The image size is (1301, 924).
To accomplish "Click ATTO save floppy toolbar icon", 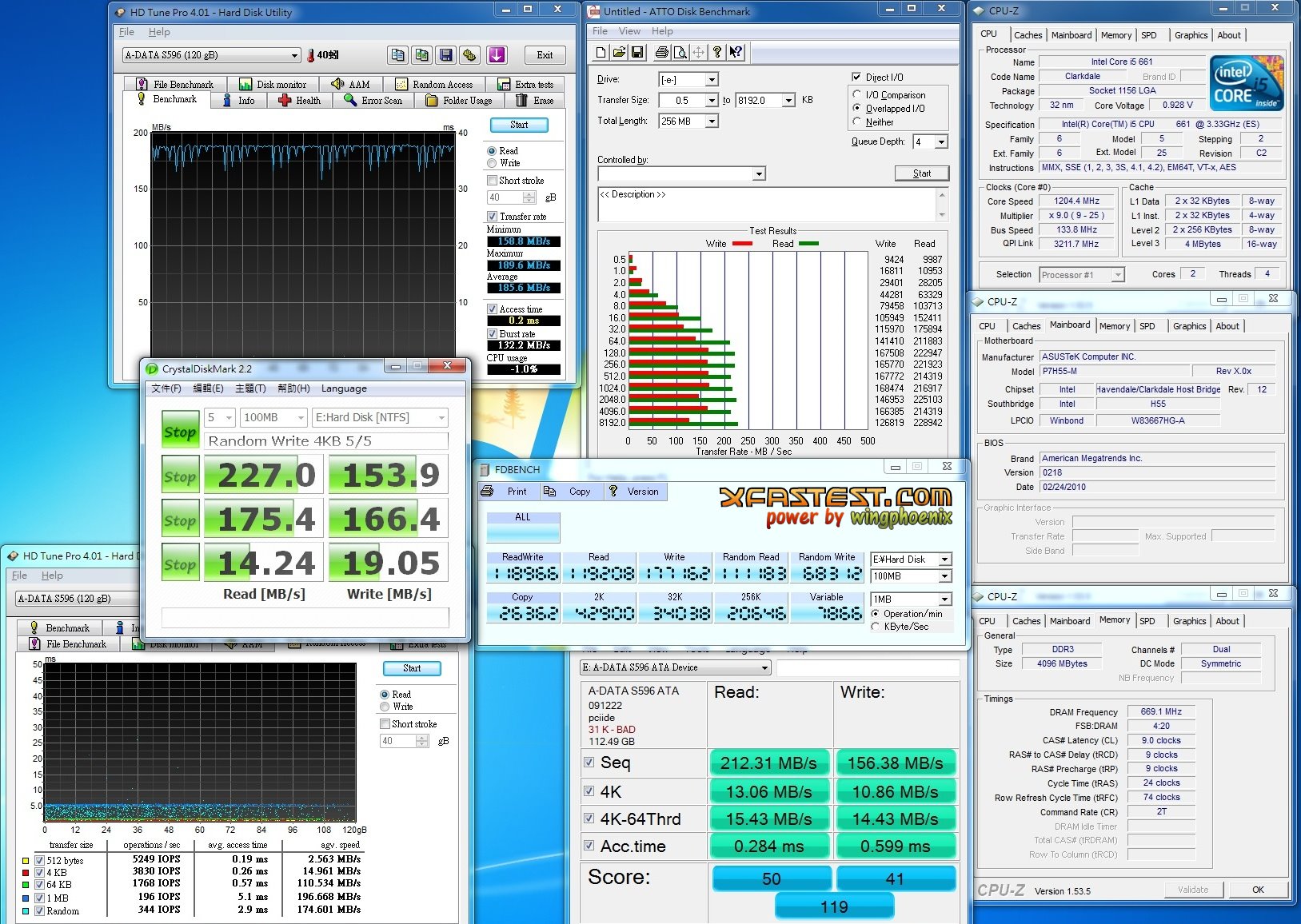I will 637,53.
